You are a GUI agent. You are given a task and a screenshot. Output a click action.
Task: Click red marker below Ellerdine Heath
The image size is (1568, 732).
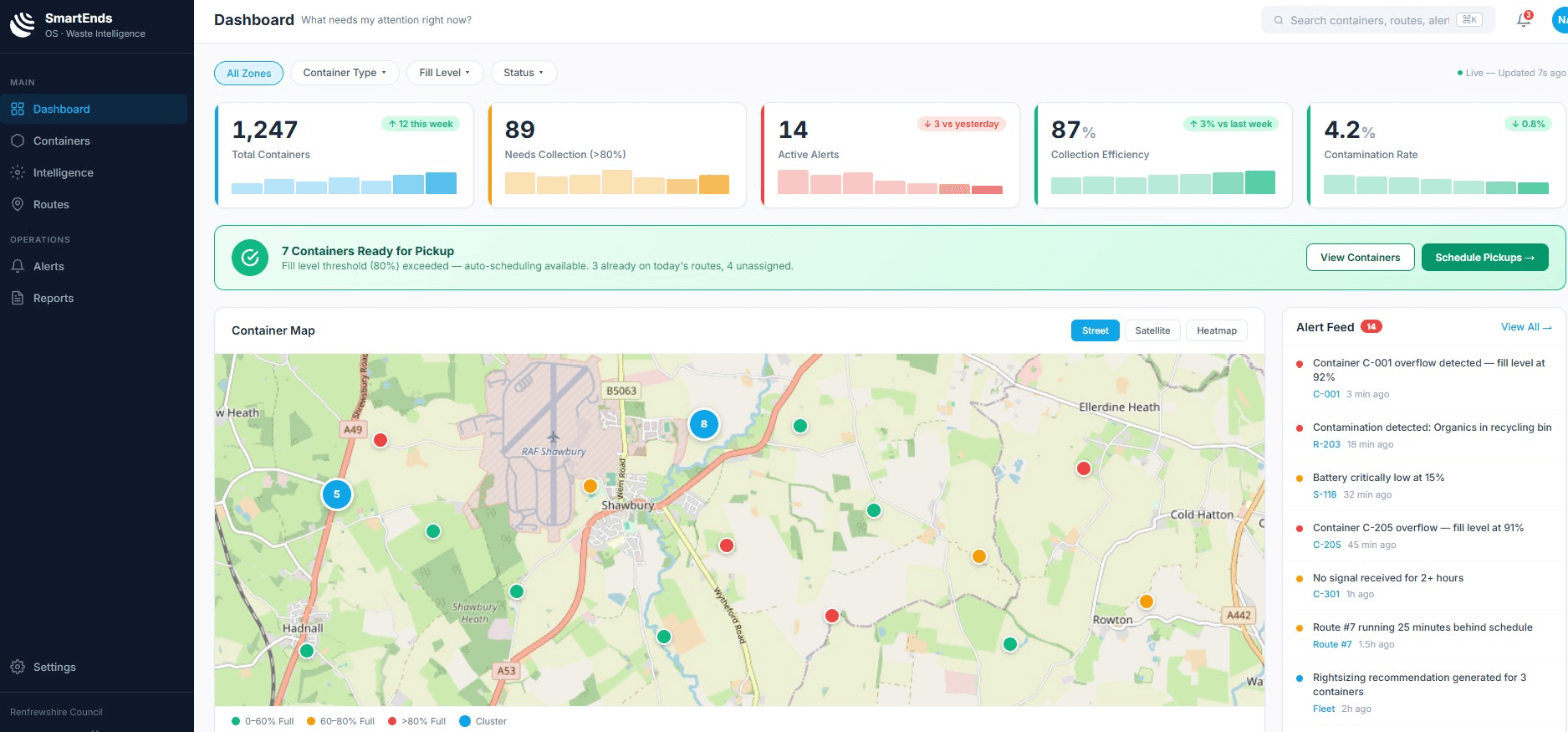pyautogui.click(x=1084, y=468)
